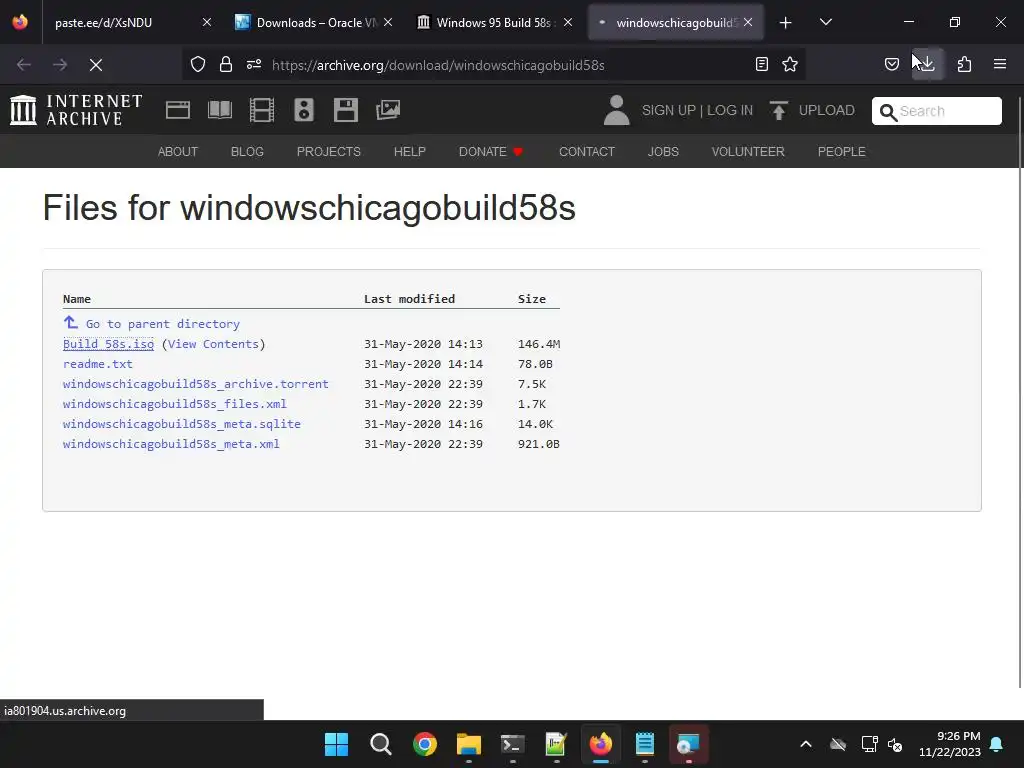Open the DONATE menu item

pos(490,152)
